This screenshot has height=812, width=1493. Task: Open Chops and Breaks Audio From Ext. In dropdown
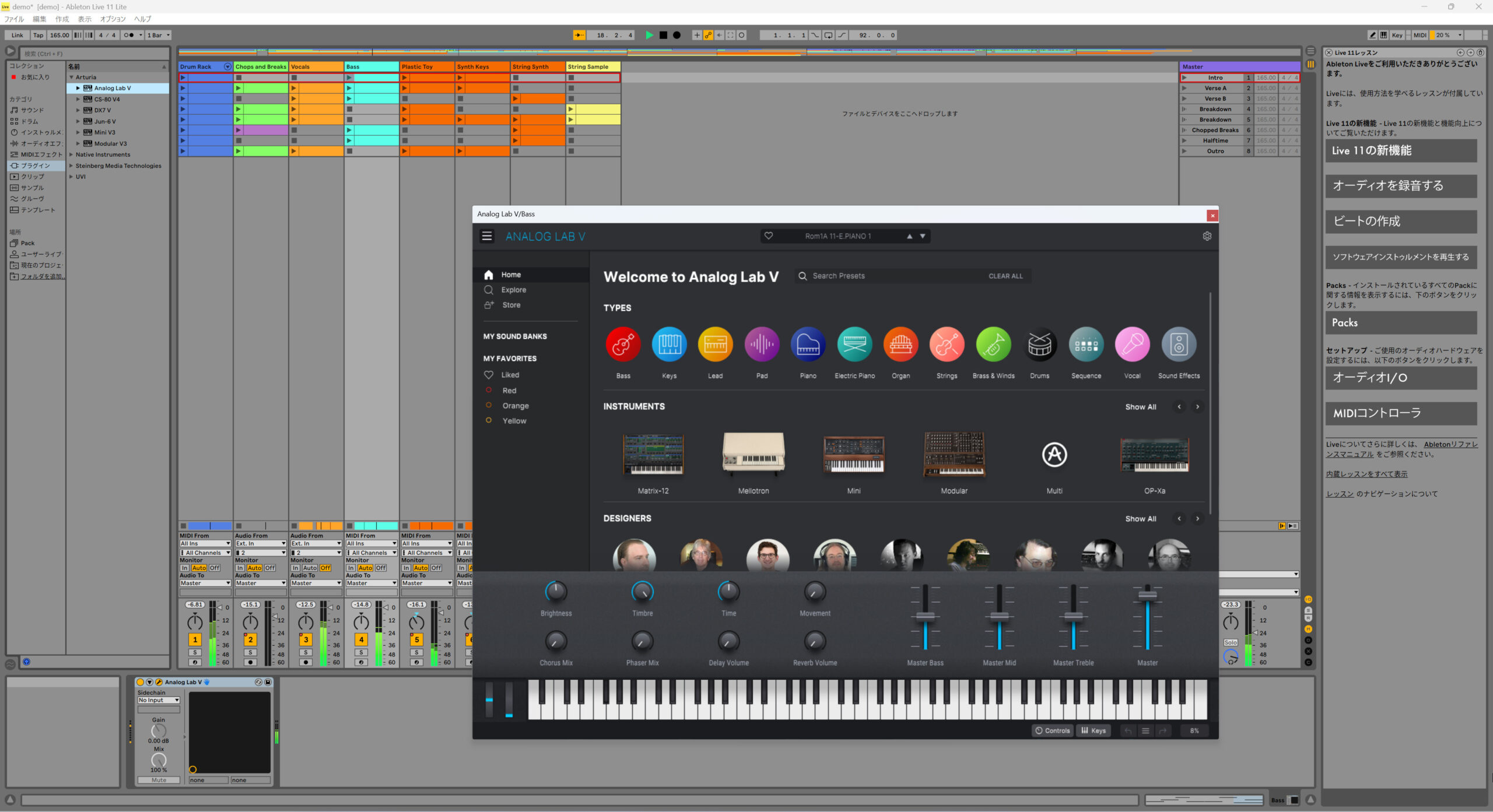pyautogui.click(x=261, y=543)
